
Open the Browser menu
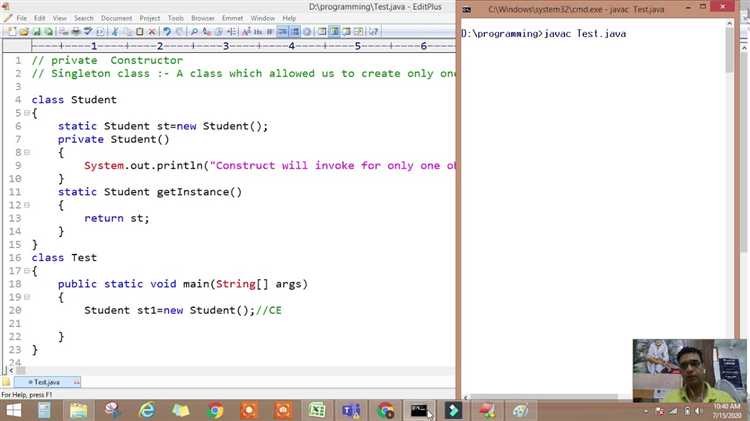203,18
